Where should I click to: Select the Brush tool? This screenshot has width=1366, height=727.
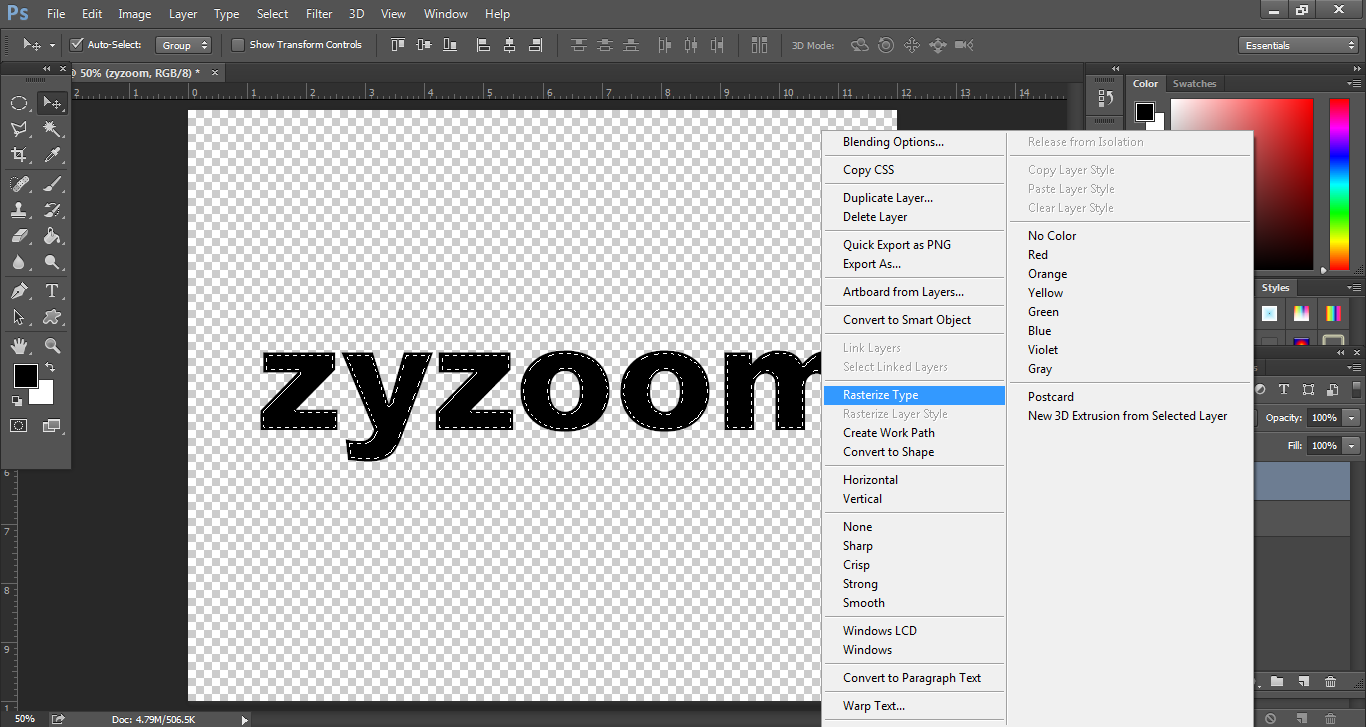click(x=52, y=184)
